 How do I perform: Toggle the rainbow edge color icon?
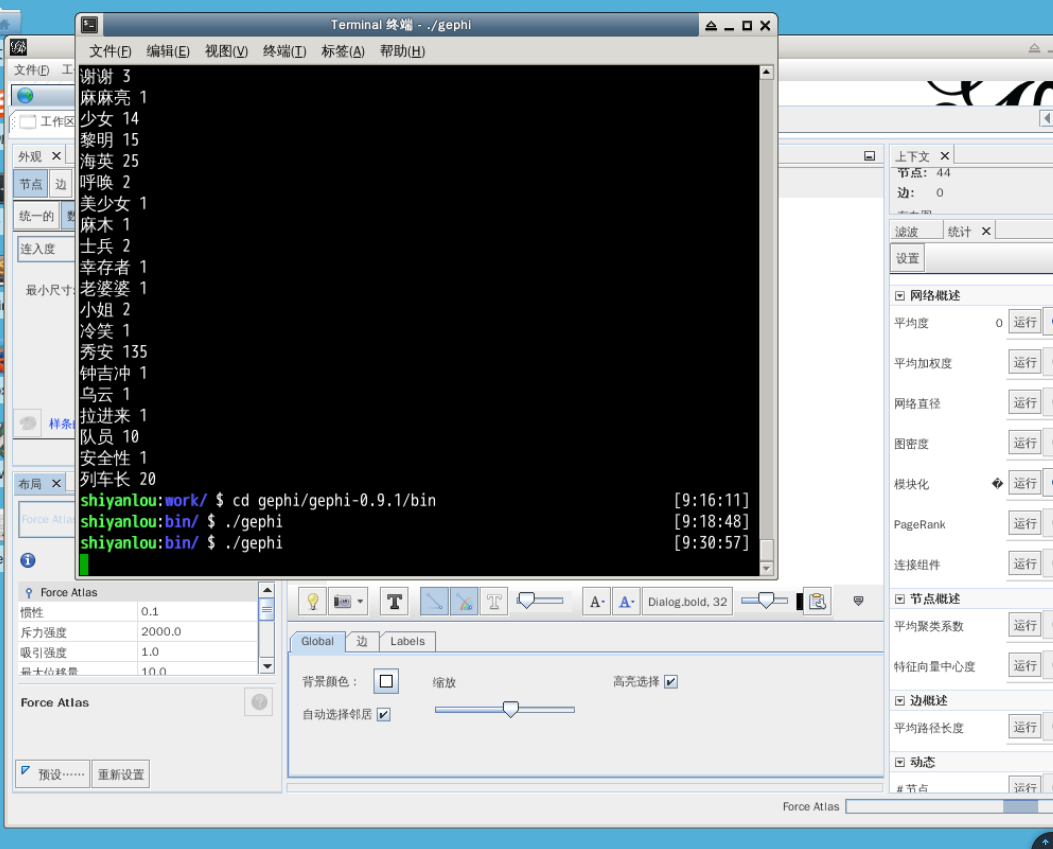464,601
